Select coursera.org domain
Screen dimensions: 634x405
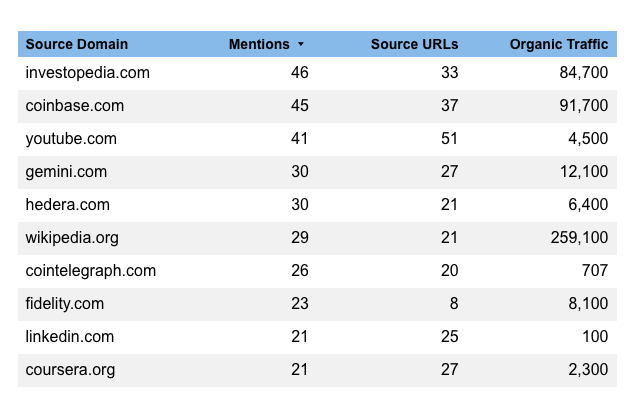pos(70,370)
